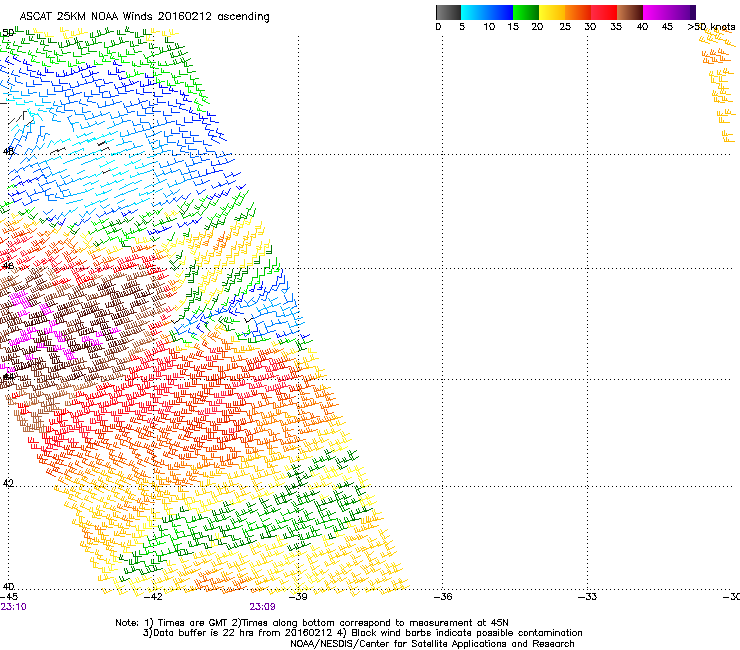Select the '-33' longitude axis label
The width and height of the screenshot is (740, 650).
click(x=588, y=597)
